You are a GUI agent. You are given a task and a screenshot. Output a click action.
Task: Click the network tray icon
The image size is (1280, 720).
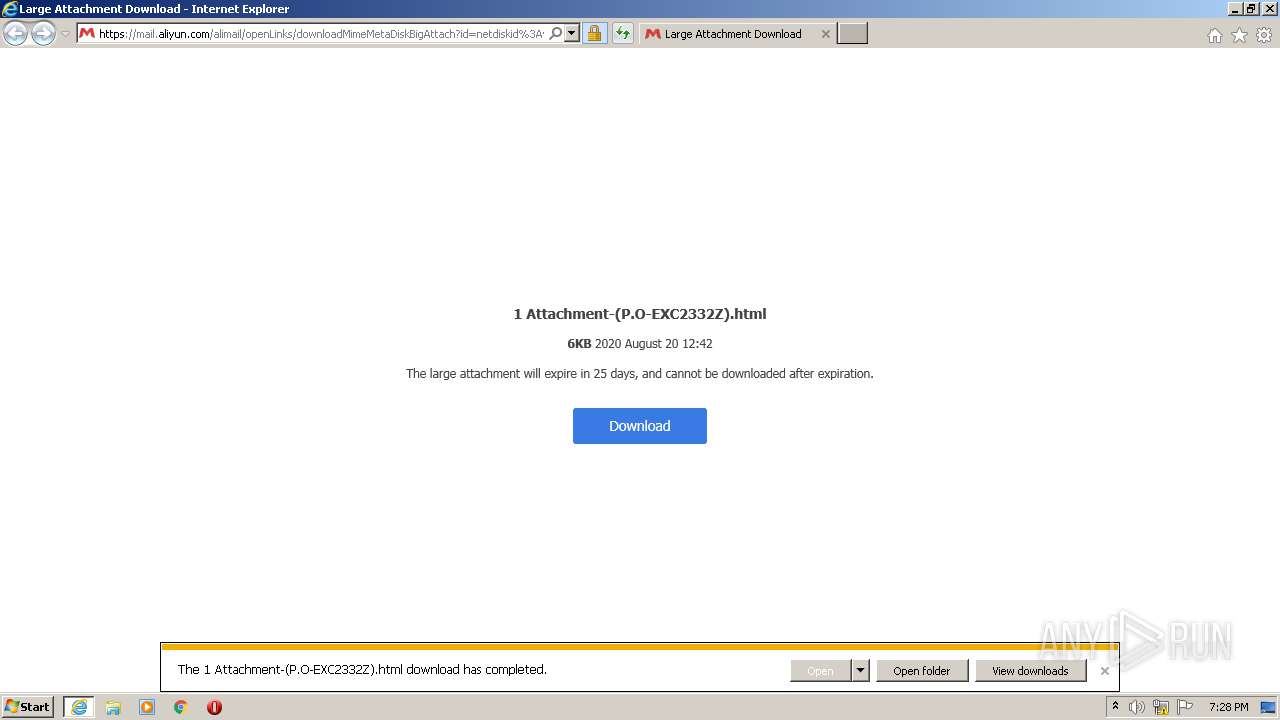[1161, 707]
